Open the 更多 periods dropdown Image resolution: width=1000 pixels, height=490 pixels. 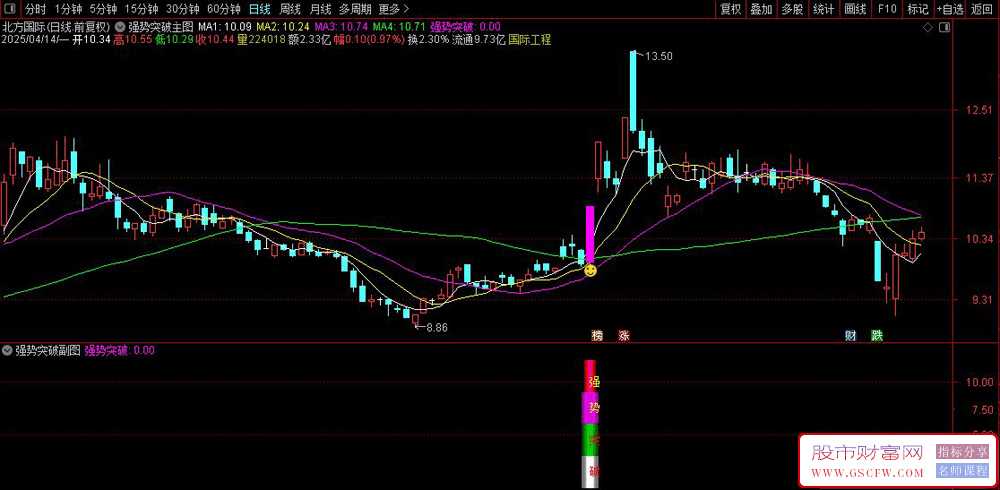pos(393,9)
